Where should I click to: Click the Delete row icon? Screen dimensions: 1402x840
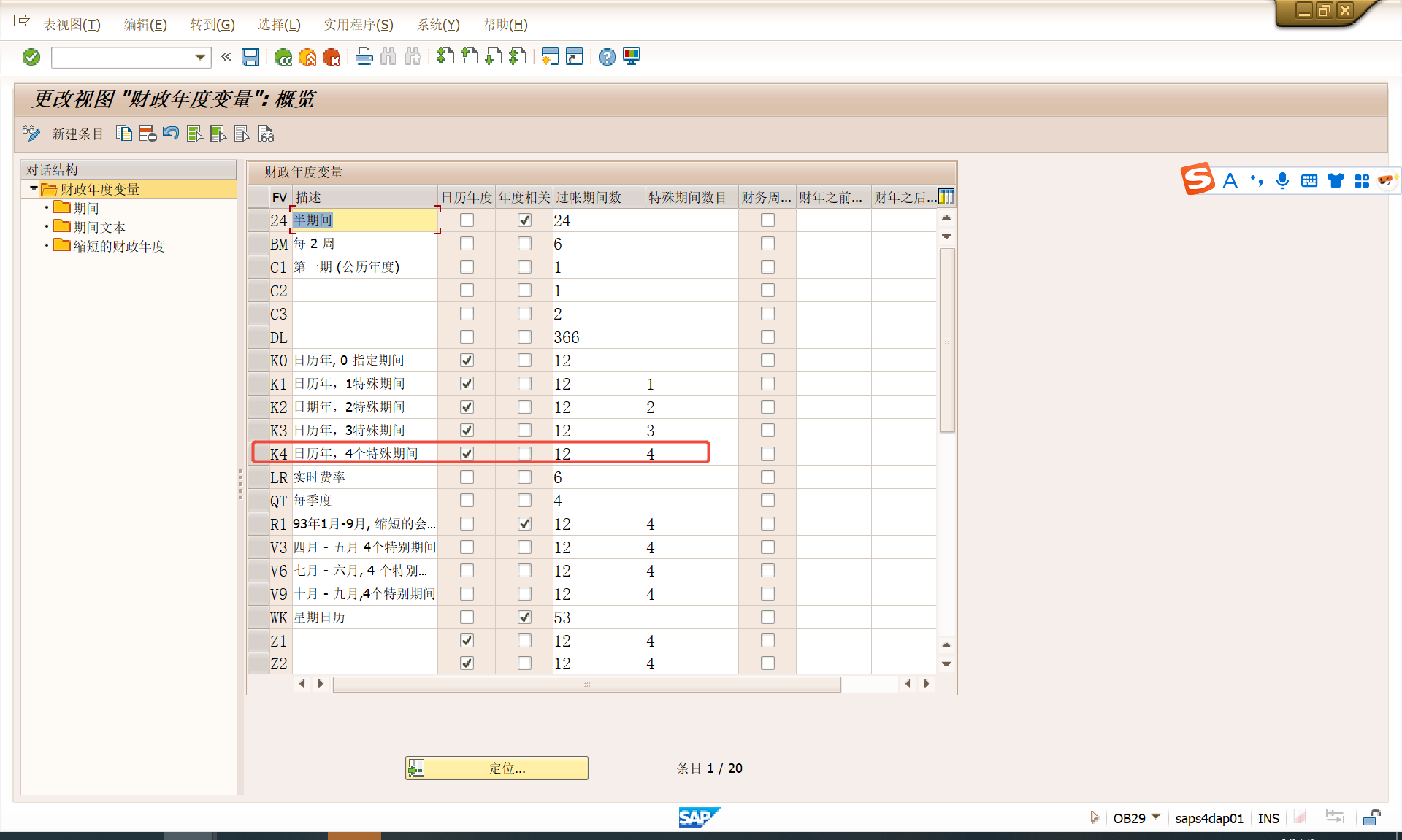(148, 134)
